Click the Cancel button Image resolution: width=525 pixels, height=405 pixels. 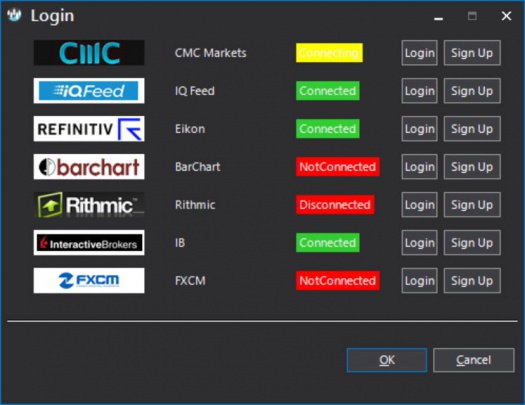(x=473, y=360)
